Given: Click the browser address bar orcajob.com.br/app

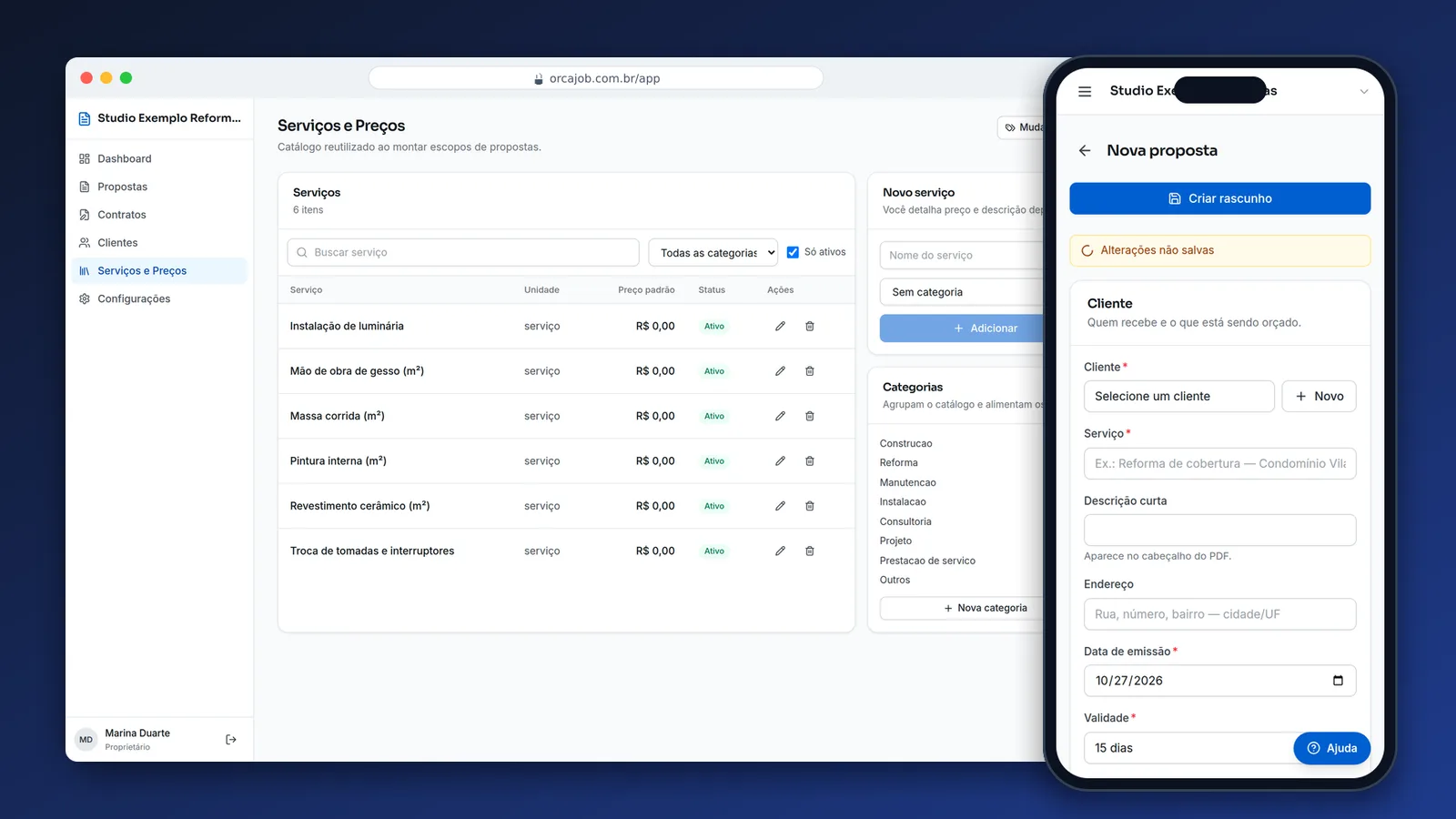Looking at the screenshot, I should (x=596, y=78).
